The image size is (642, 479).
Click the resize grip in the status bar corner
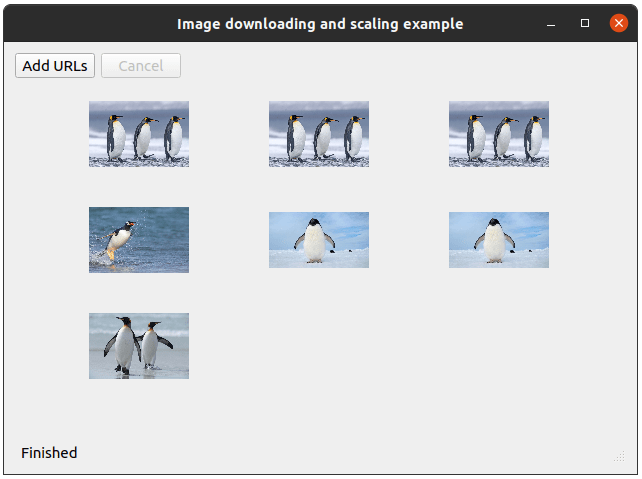point(619,456)
